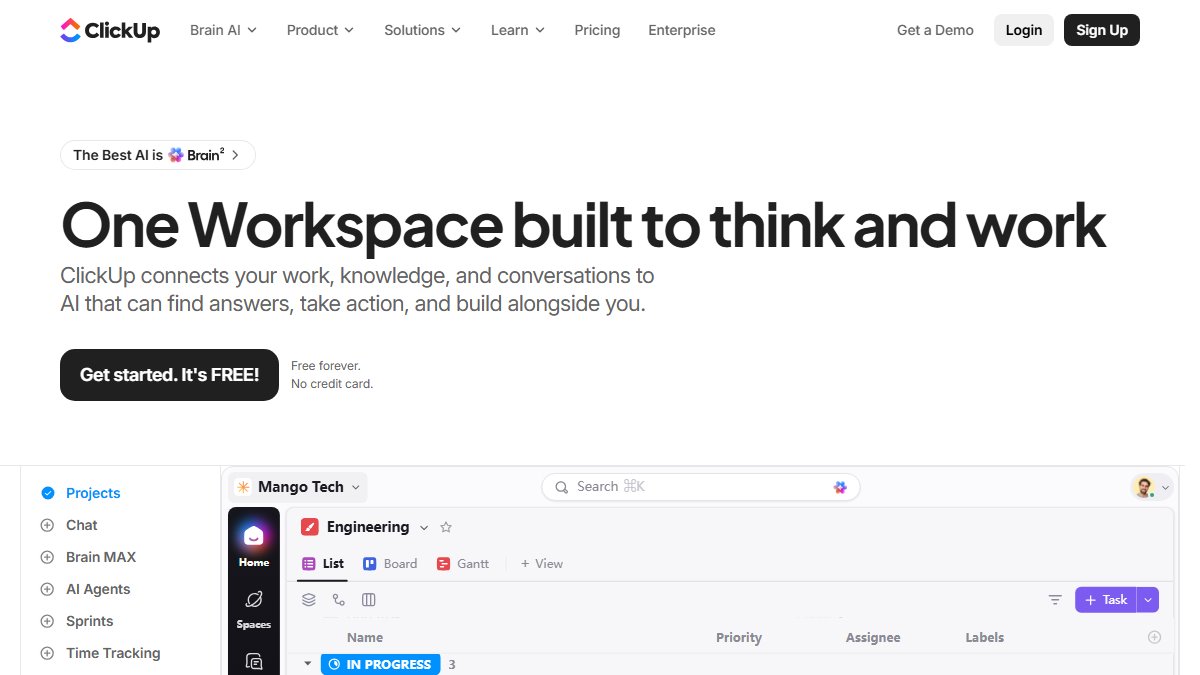1200x675 pixels.
Task: Click the subtasks branch icon
Action: 339,600
